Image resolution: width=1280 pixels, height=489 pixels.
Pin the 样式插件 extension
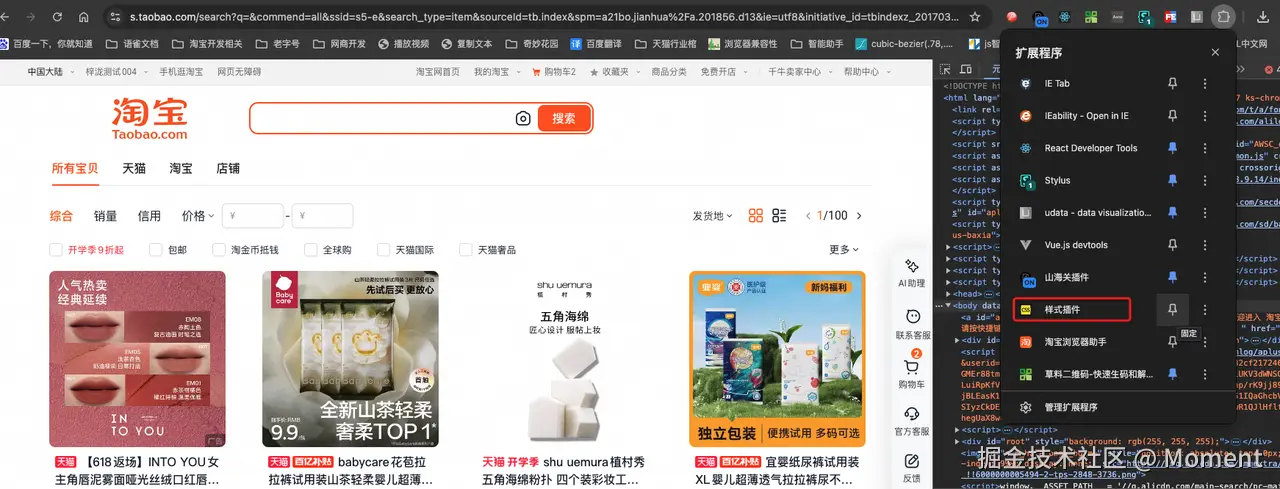[1173, 310]
